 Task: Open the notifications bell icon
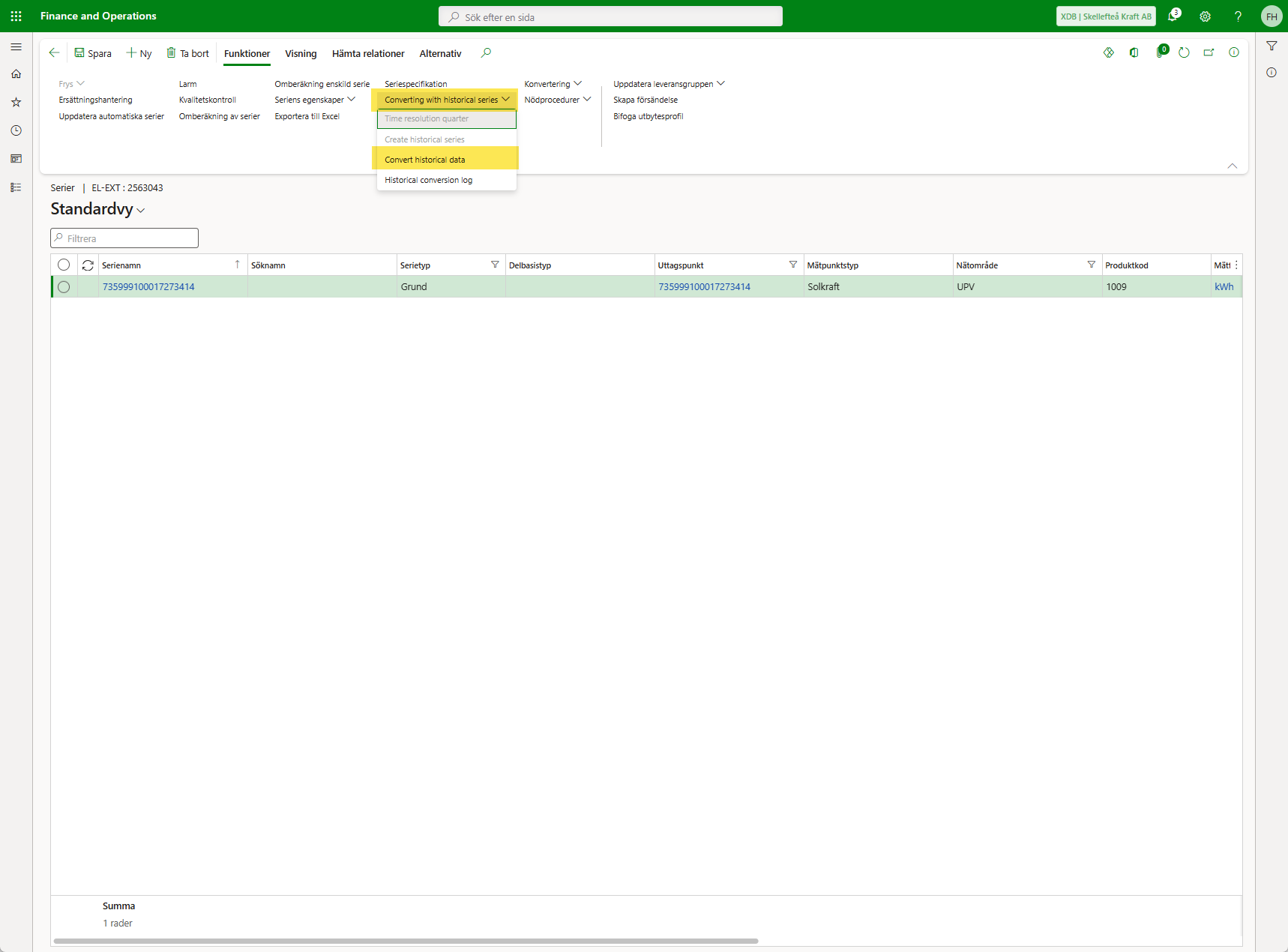tap(1173, 16)
